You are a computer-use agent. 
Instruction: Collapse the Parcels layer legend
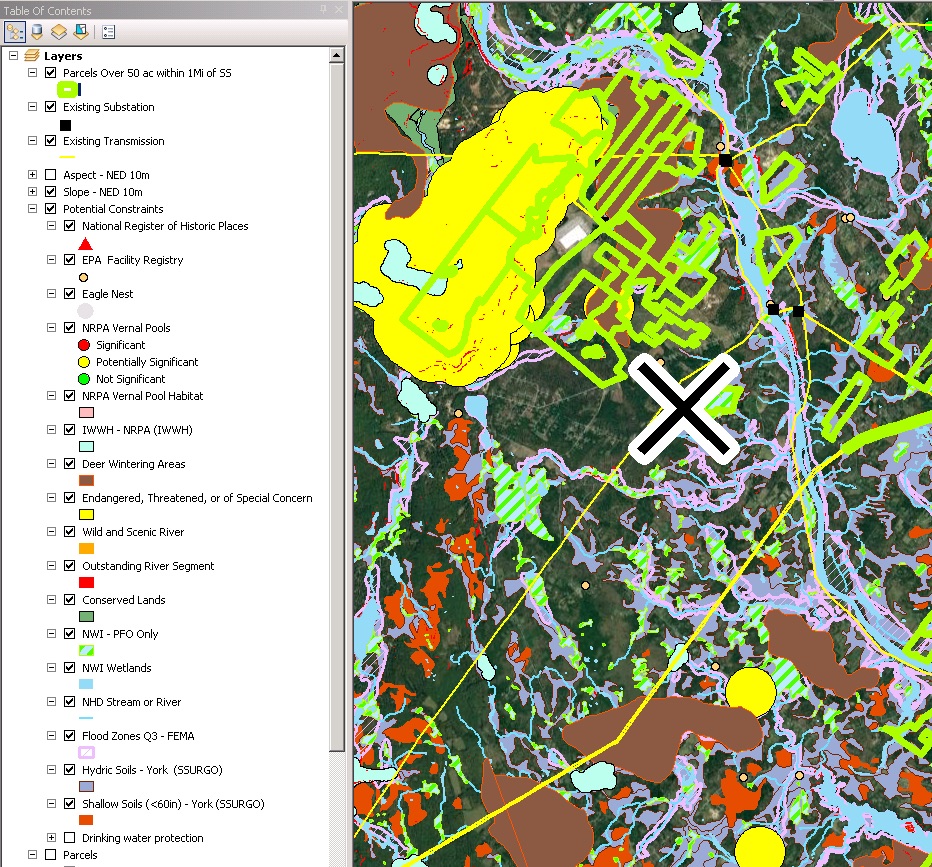point(33,855)
